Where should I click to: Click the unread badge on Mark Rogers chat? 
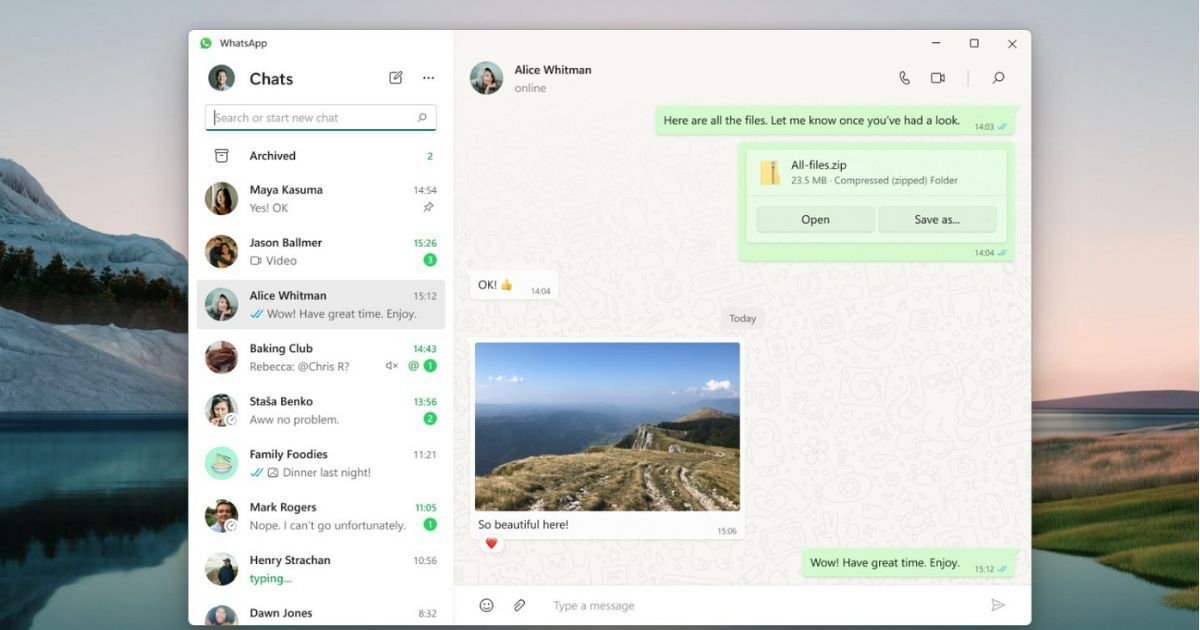point(430,524)
